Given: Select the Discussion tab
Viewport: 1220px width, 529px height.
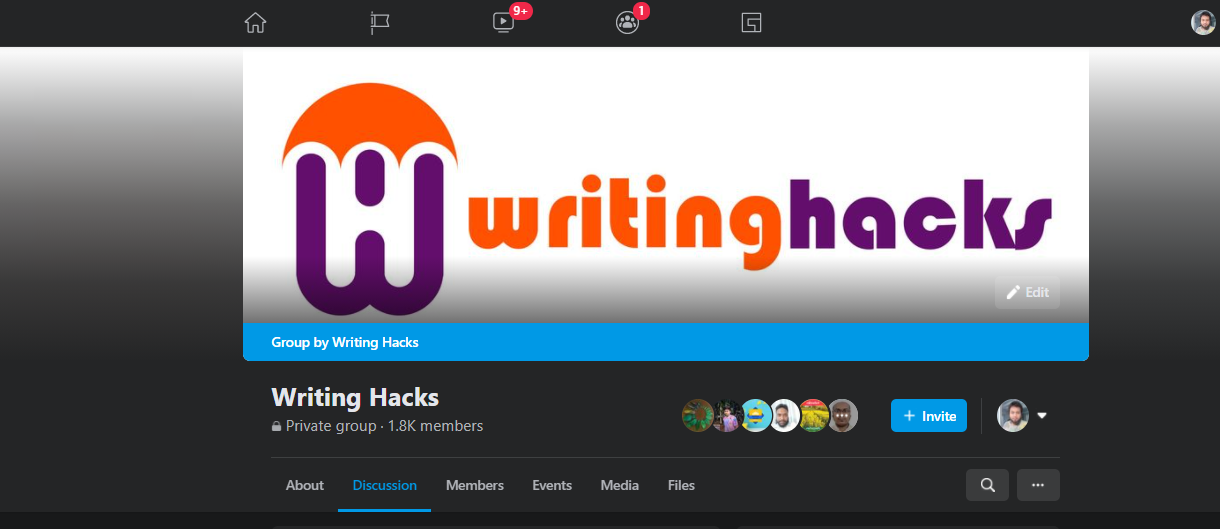Looking at the screenshot, I should tap(385, 485).
